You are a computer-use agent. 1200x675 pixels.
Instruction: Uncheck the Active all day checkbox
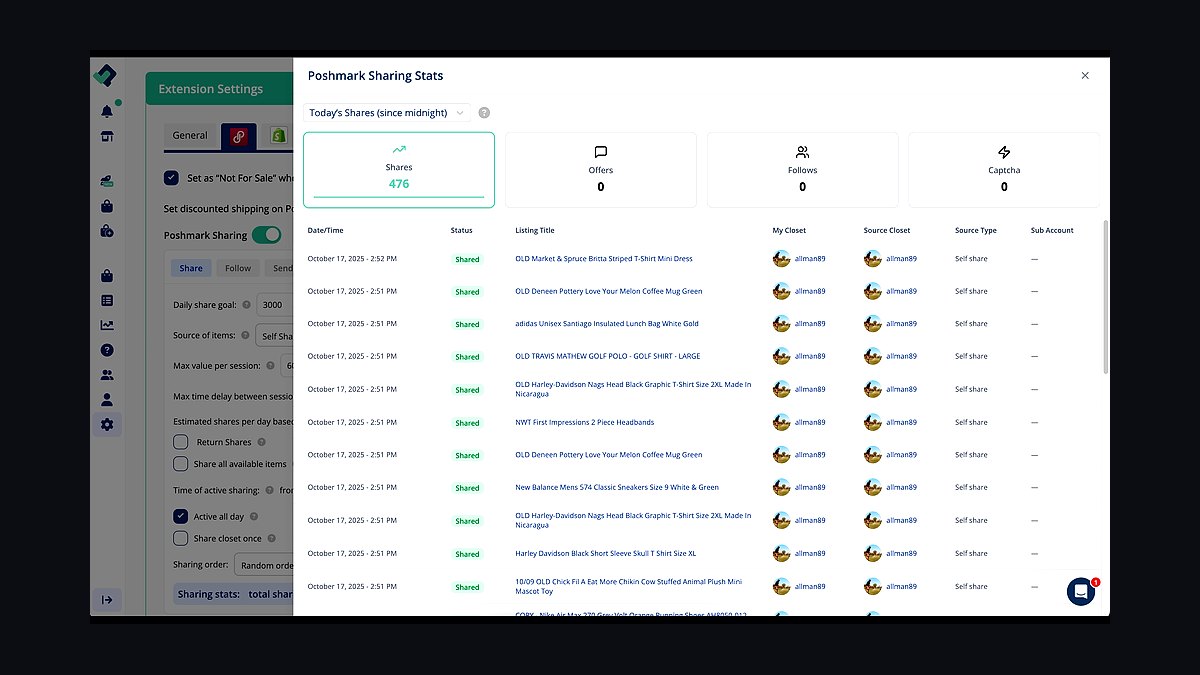(x=181, y=517)
